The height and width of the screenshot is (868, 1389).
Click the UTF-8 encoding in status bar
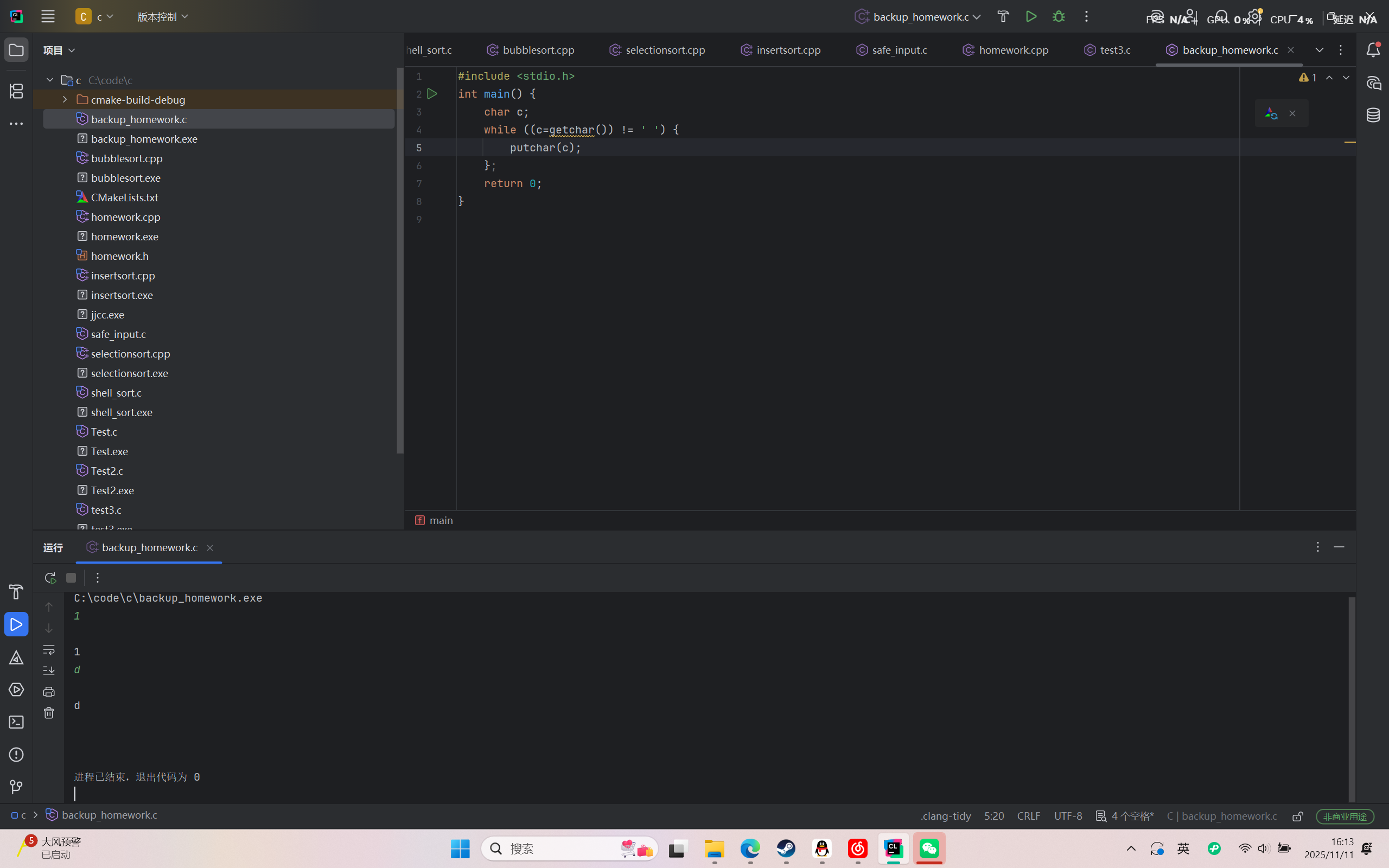1068,816
